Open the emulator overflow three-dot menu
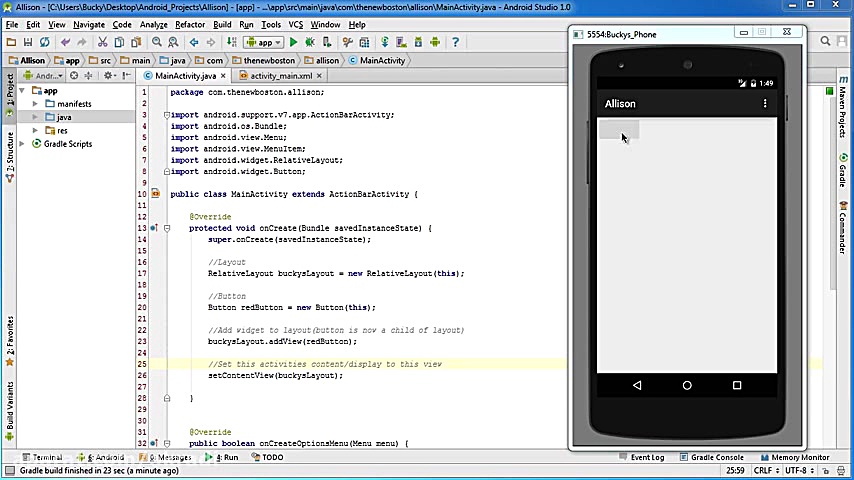Screen dimensions: 854x480 765,104
